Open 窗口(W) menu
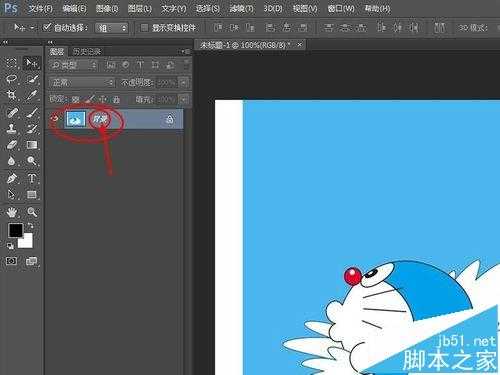This screenshot has width=500, height=375. coord(341,8)
